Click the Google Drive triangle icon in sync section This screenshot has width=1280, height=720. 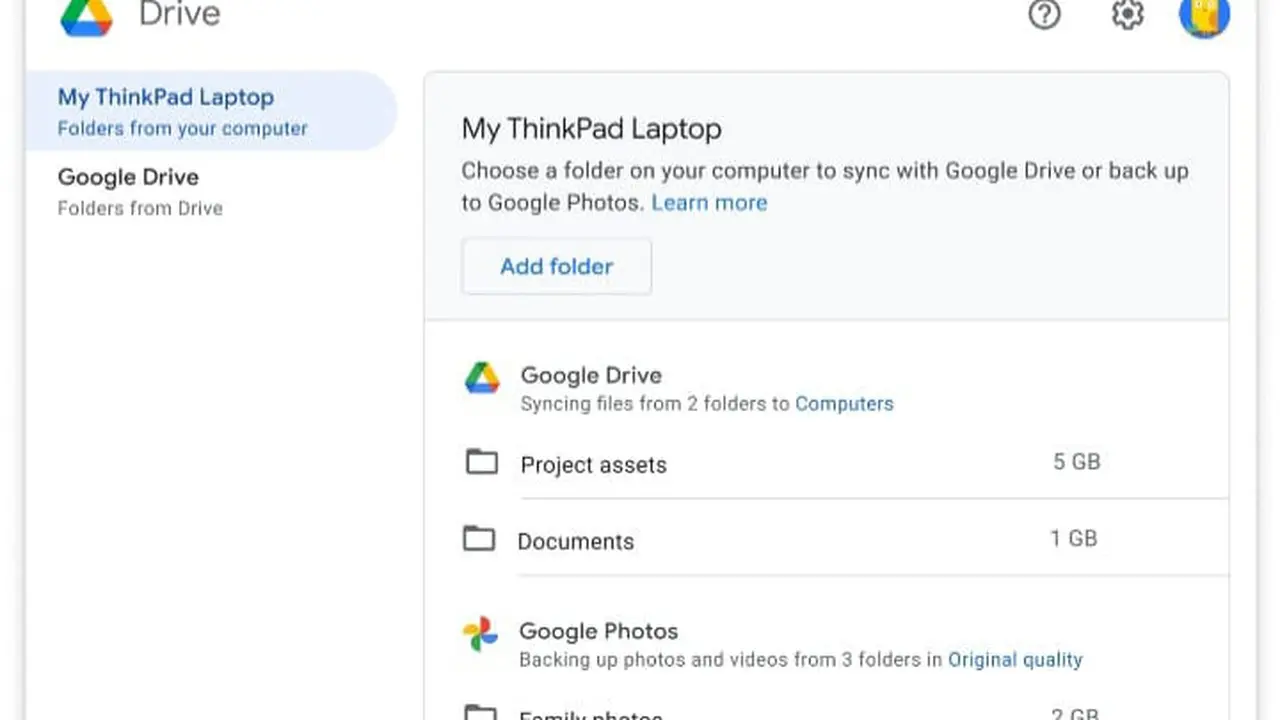(482, 378)
